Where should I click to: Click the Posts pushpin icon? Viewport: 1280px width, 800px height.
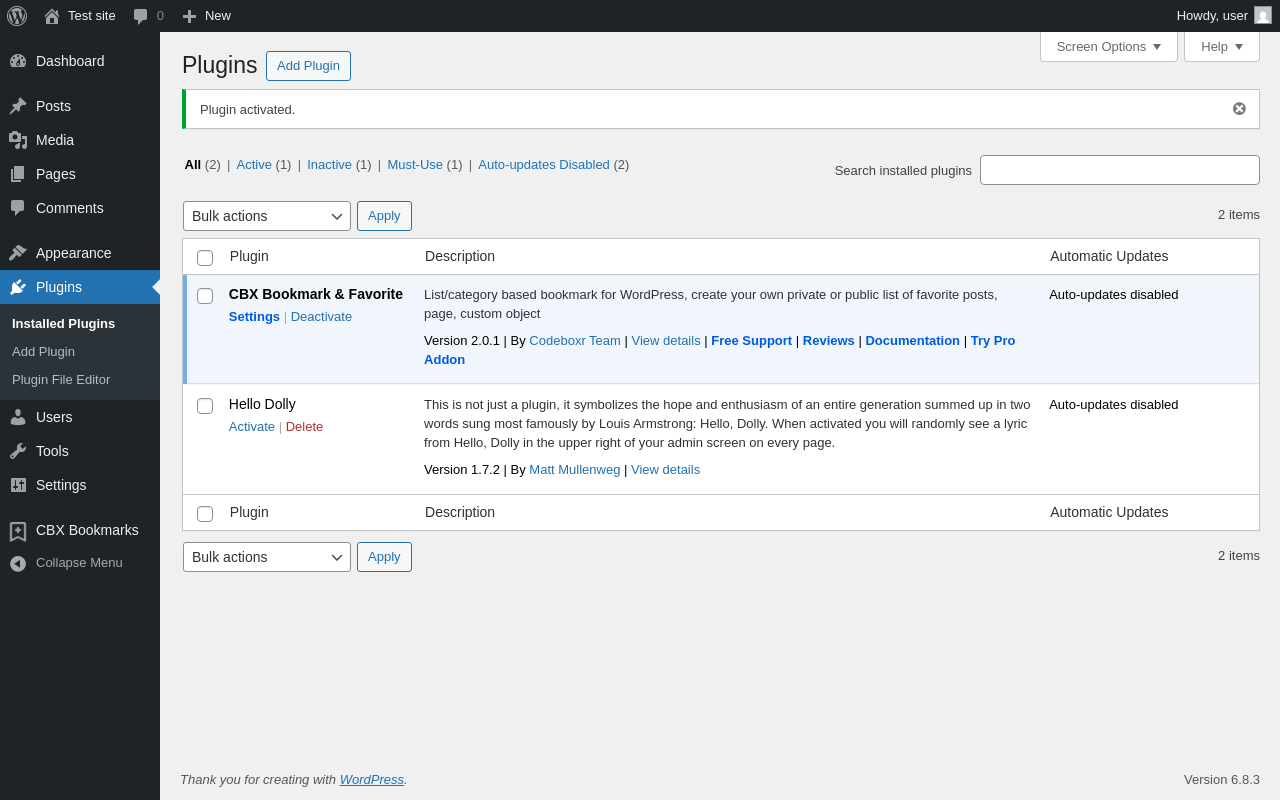point(18,106)
